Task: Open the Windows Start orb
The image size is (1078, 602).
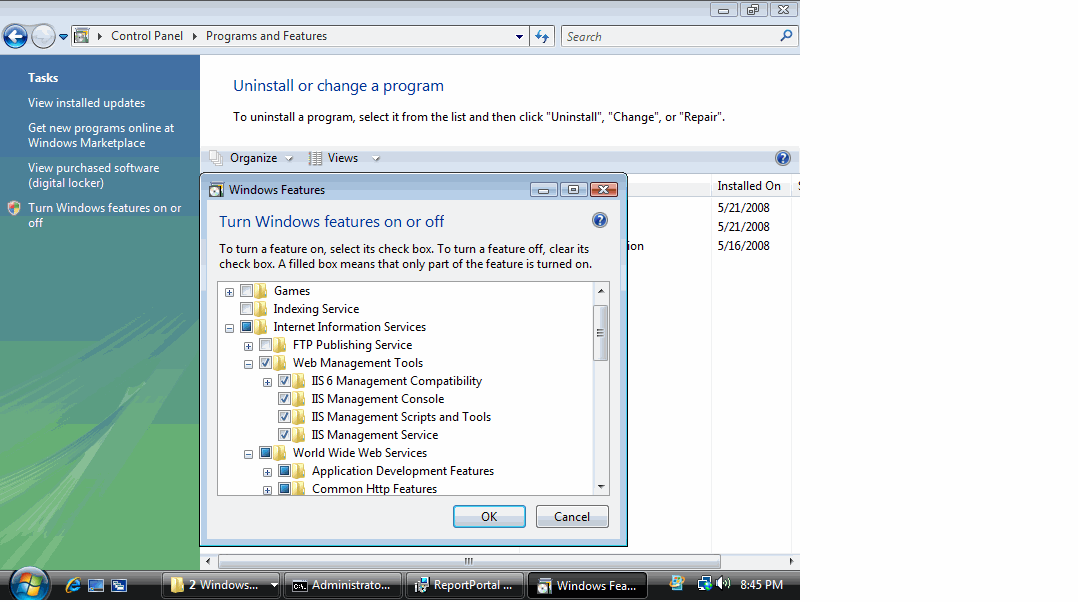Action: click(x=29, y=584)
